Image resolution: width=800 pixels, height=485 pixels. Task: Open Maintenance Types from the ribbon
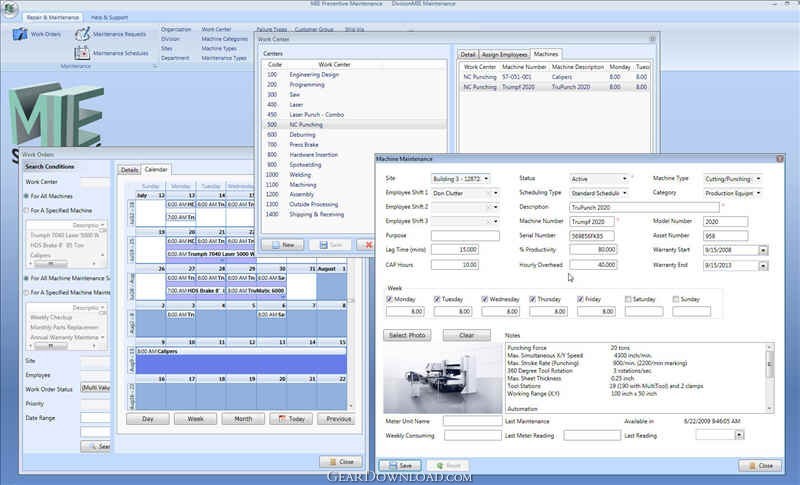tap(224, 58)
